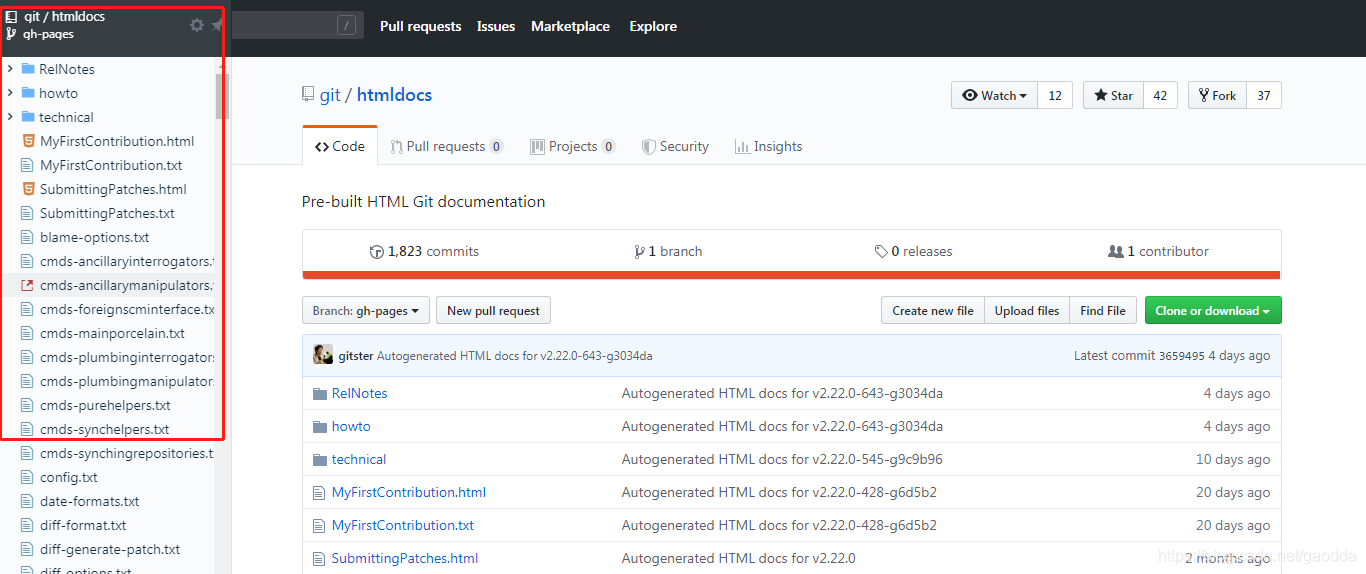This screenshot has width=1366, height=574.
Task: Open latest commit hash 3659495
Action: point(1182,356)
